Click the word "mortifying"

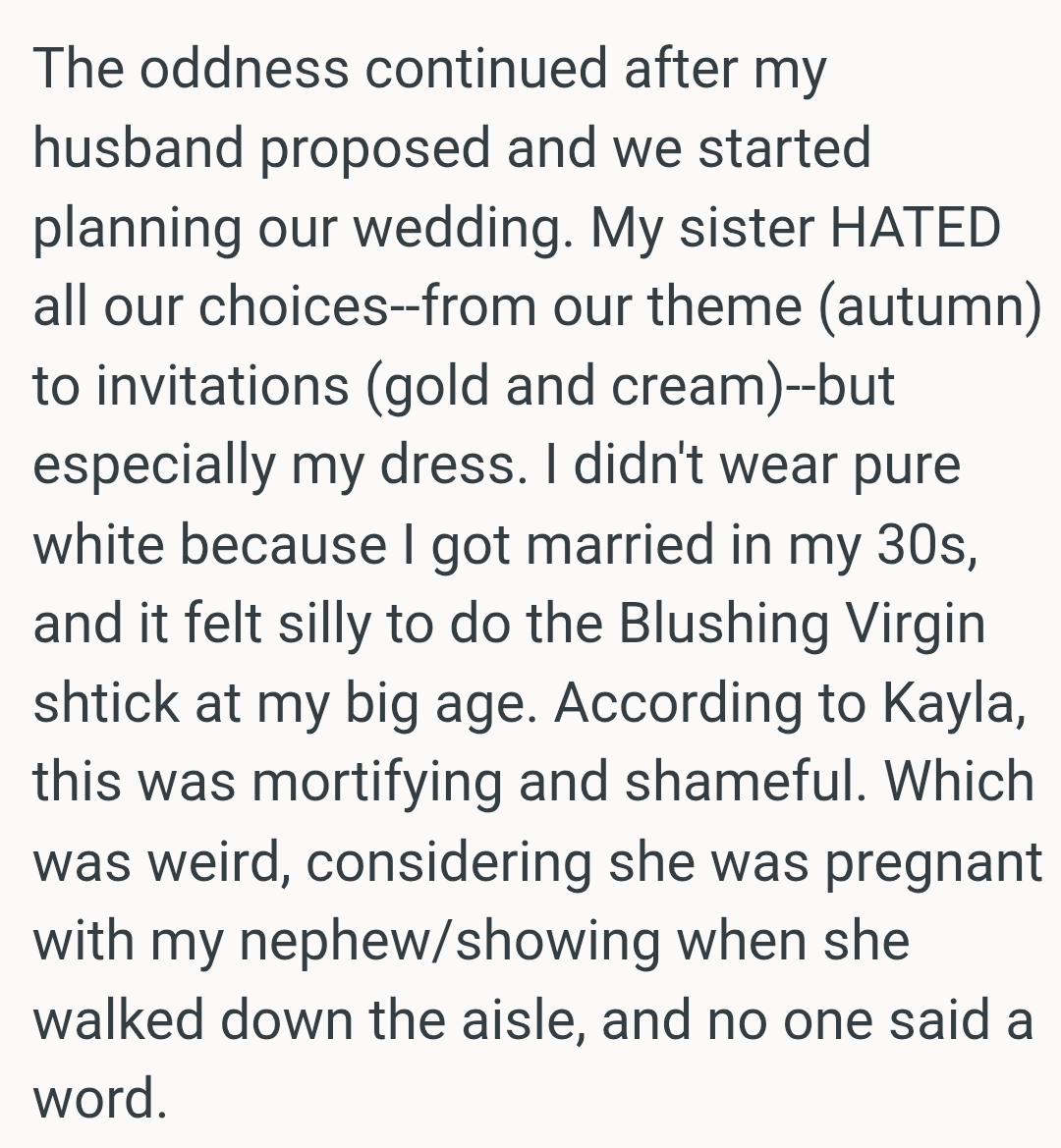pos(383,783)
